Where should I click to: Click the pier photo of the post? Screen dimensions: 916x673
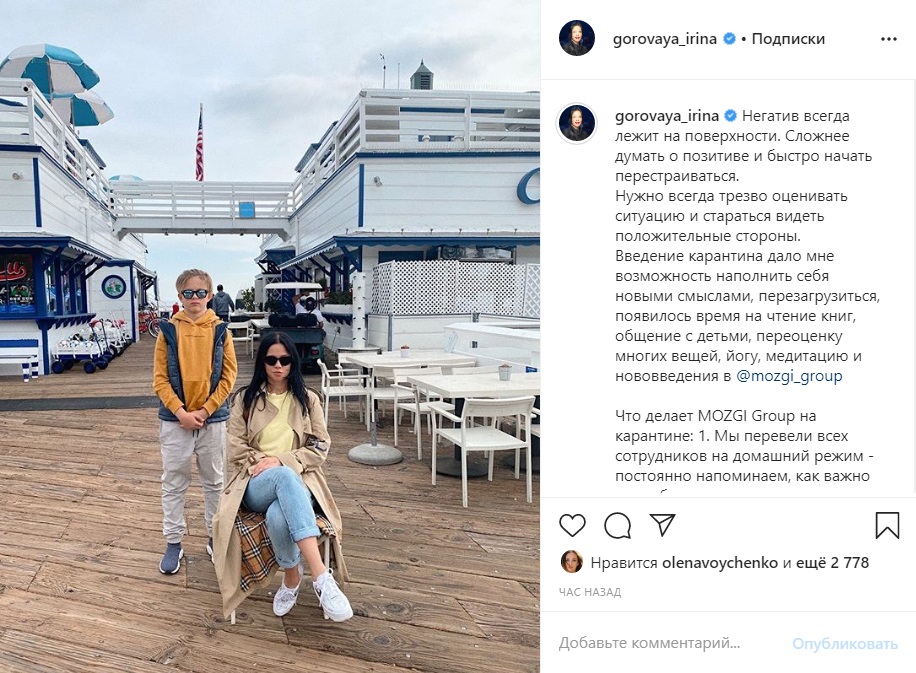pyautogui.click(x=270, y=336)
